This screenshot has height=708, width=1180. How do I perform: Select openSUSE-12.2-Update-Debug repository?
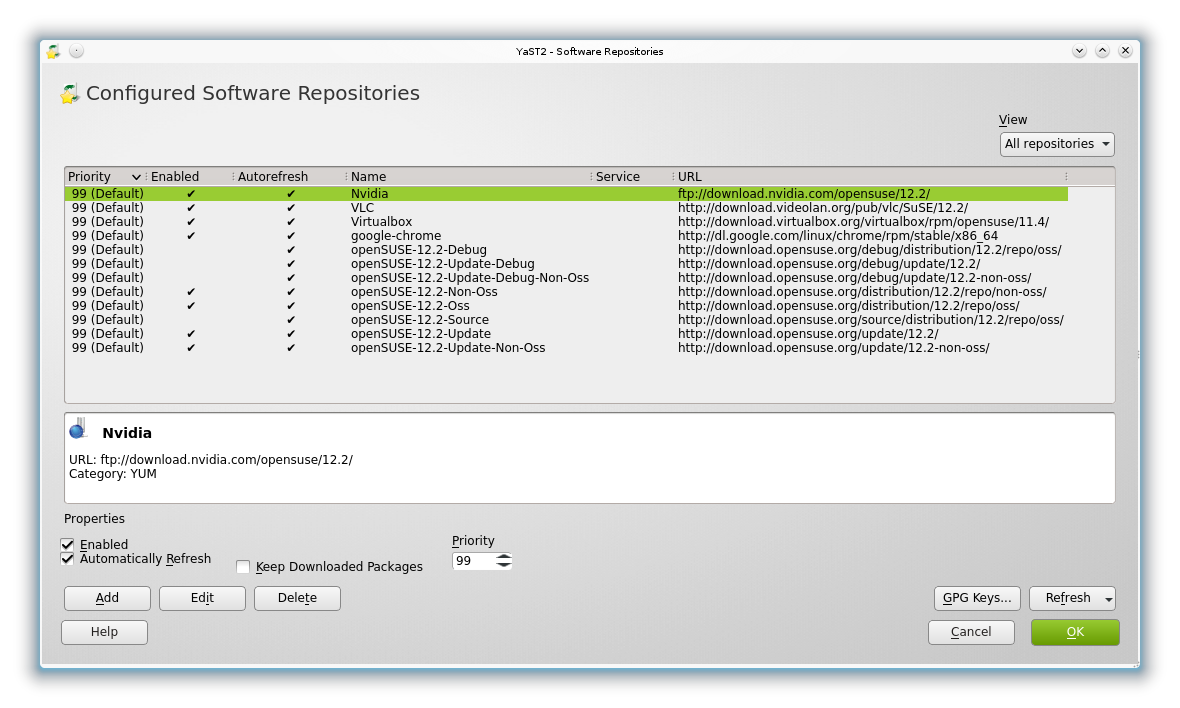[442, 264]
